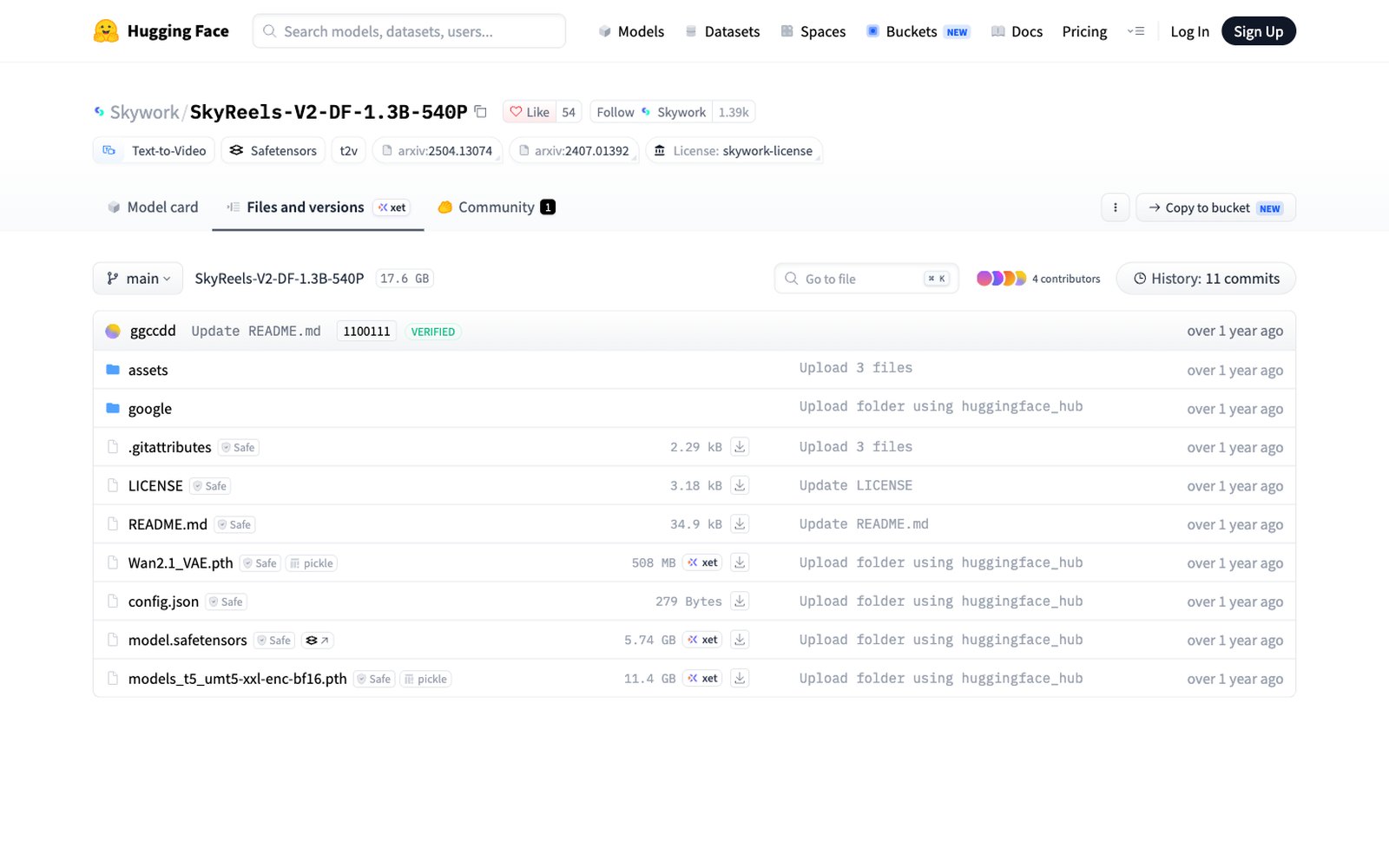Open the more options three-dot menu
Image resolution: width=1389 pixels, height=868 pixels.
[x=1116, y=207]
